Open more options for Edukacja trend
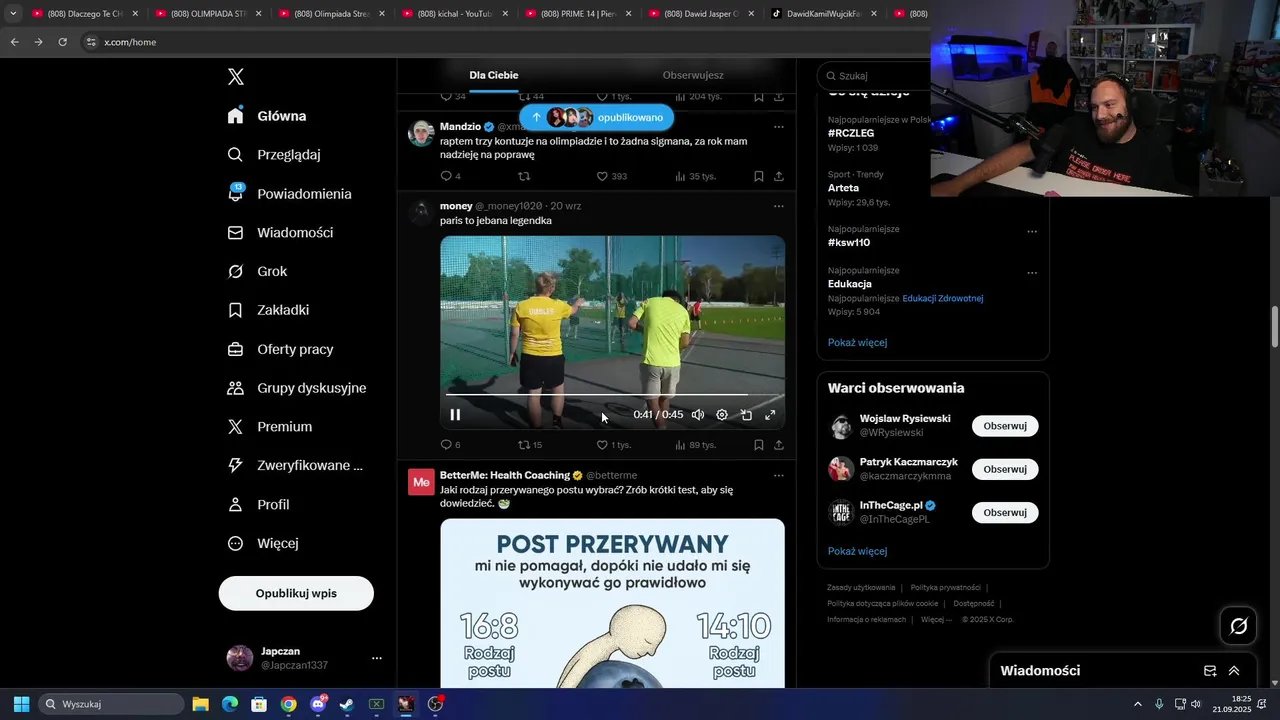1280x720 pixels. tap(1032, 273)
